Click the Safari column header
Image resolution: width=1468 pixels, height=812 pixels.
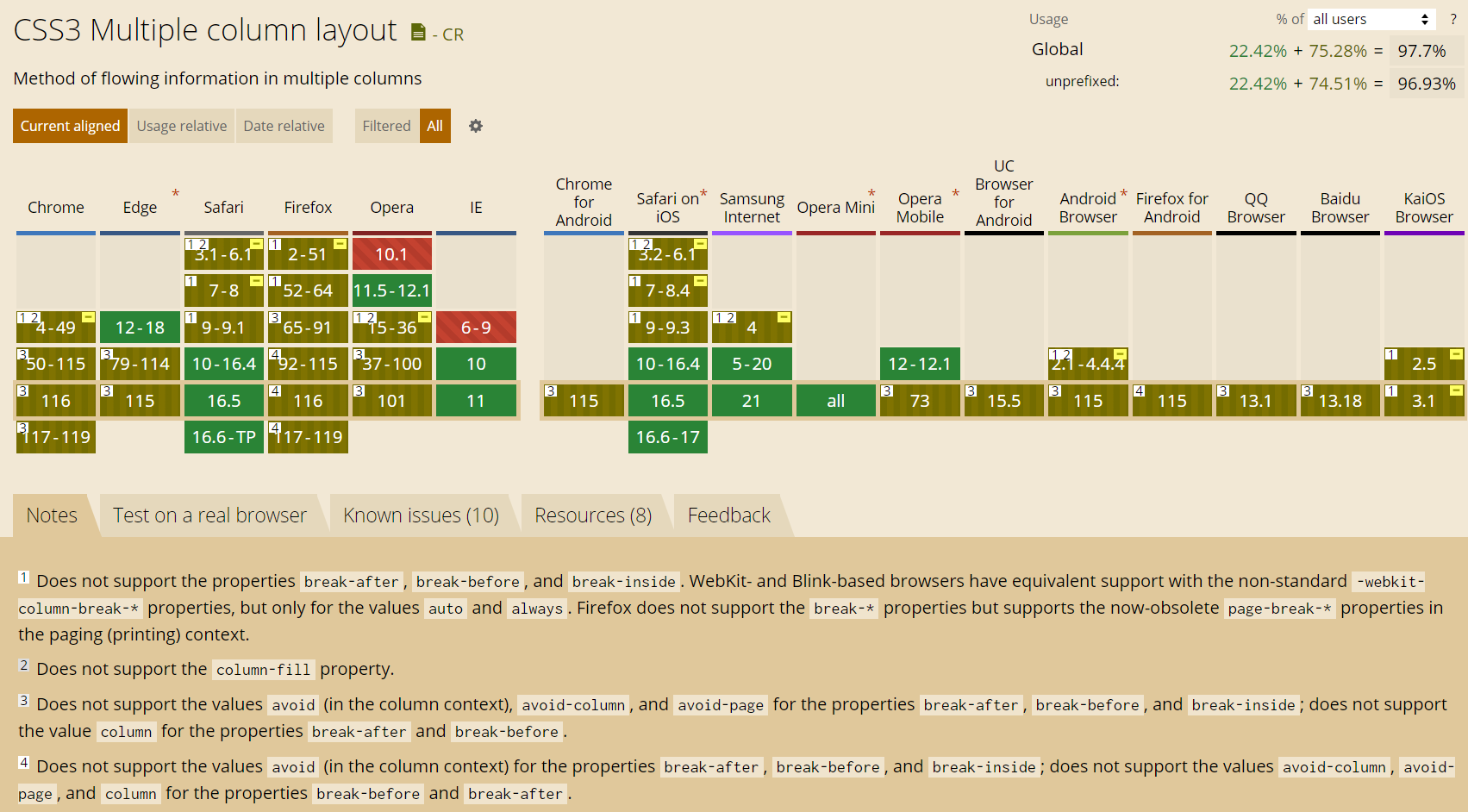[224, 208]
